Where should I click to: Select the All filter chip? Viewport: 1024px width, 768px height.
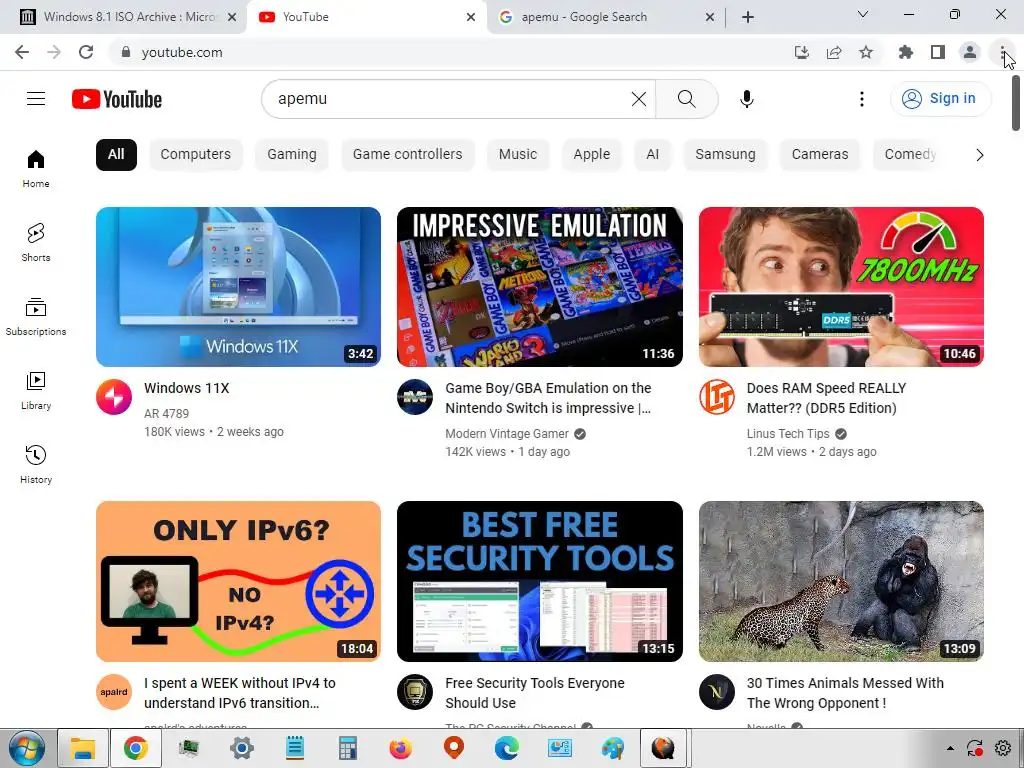pyautogui.click(x=116, y=155)
